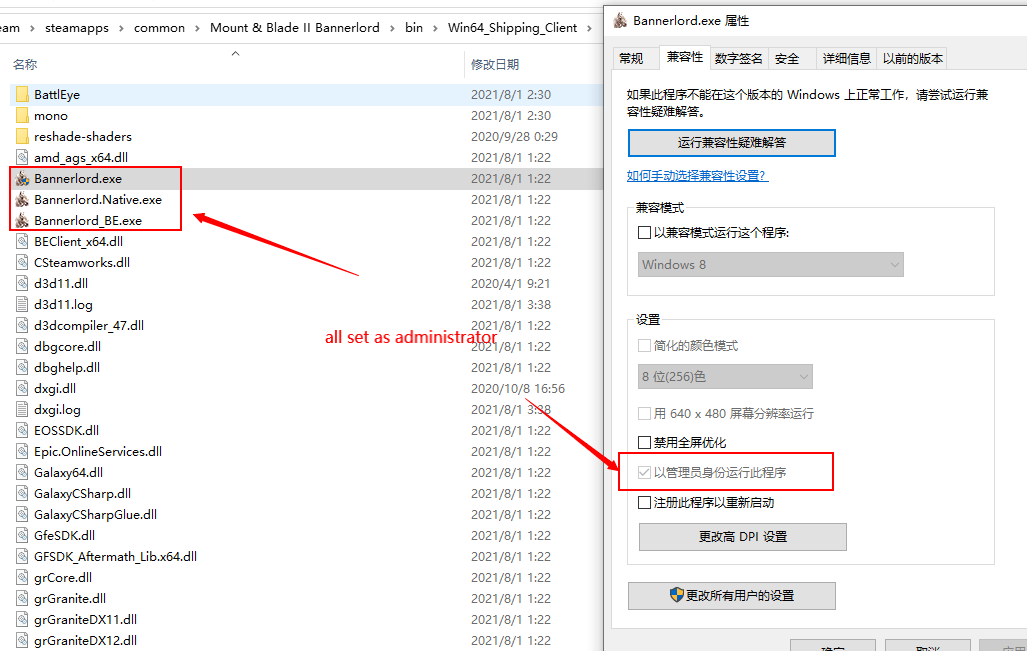
Task: Click the amd_ags_x64.dll file icon
Action: point(22,157)
